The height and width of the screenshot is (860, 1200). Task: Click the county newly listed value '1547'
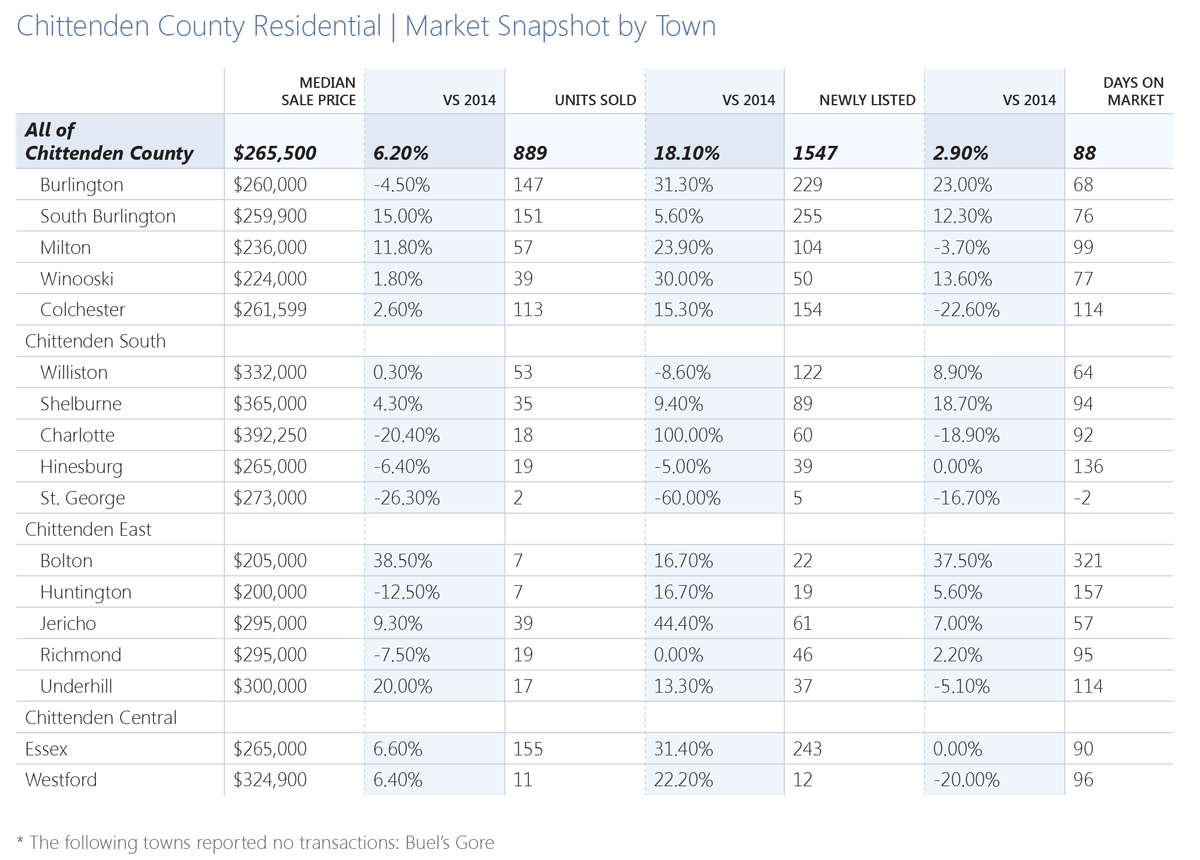tap(815, 153)
